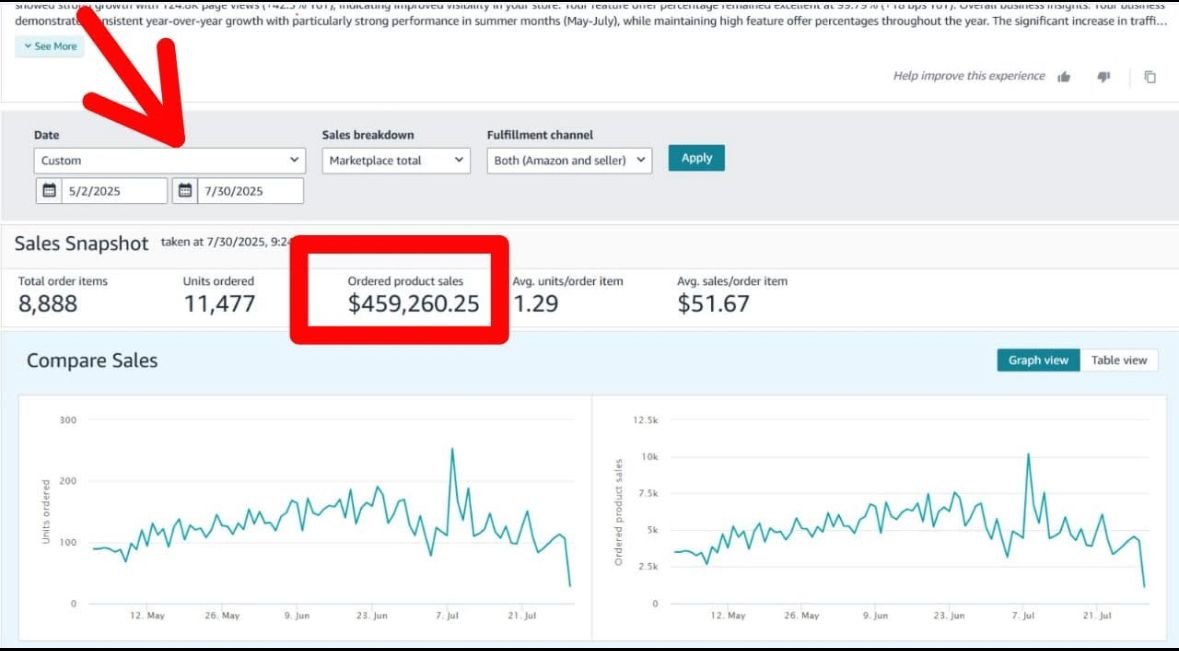Open the end date calendar icon

pos(185,191)
